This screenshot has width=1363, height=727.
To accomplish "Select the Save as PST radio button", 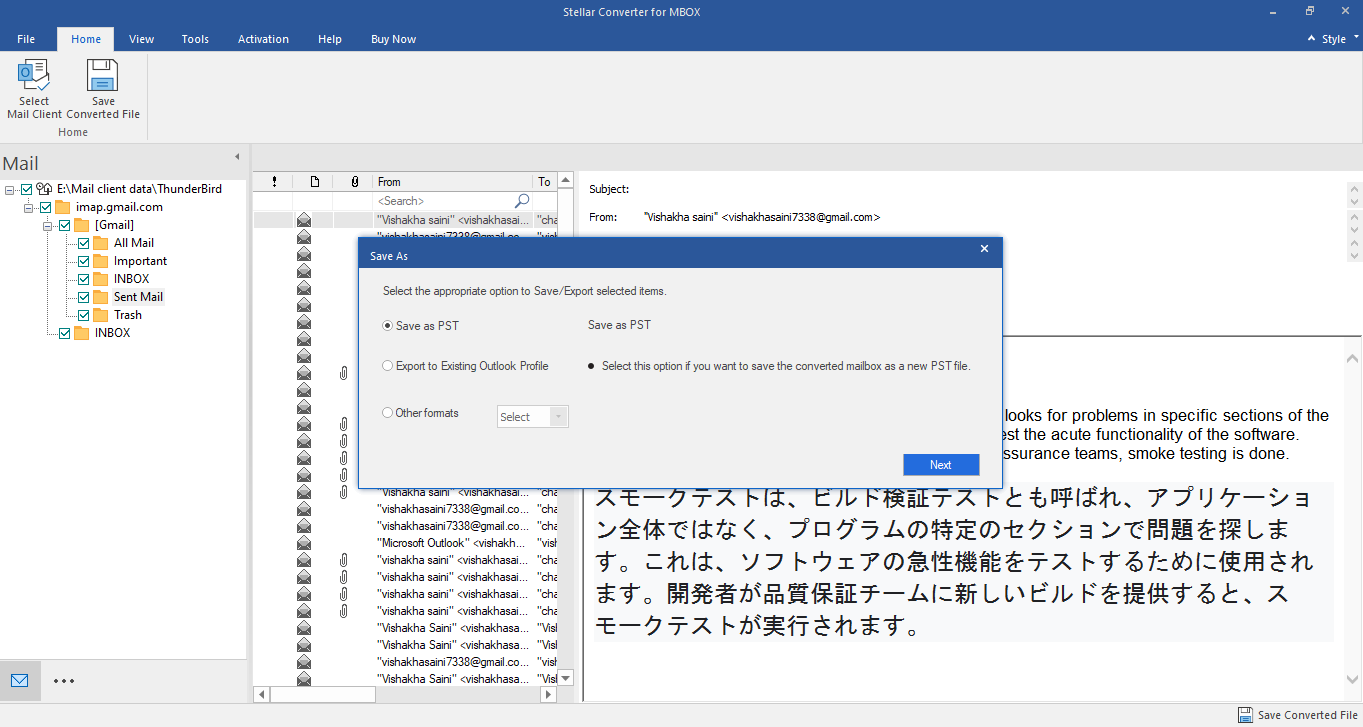I will pyautogui.click(x=388, y=326).
